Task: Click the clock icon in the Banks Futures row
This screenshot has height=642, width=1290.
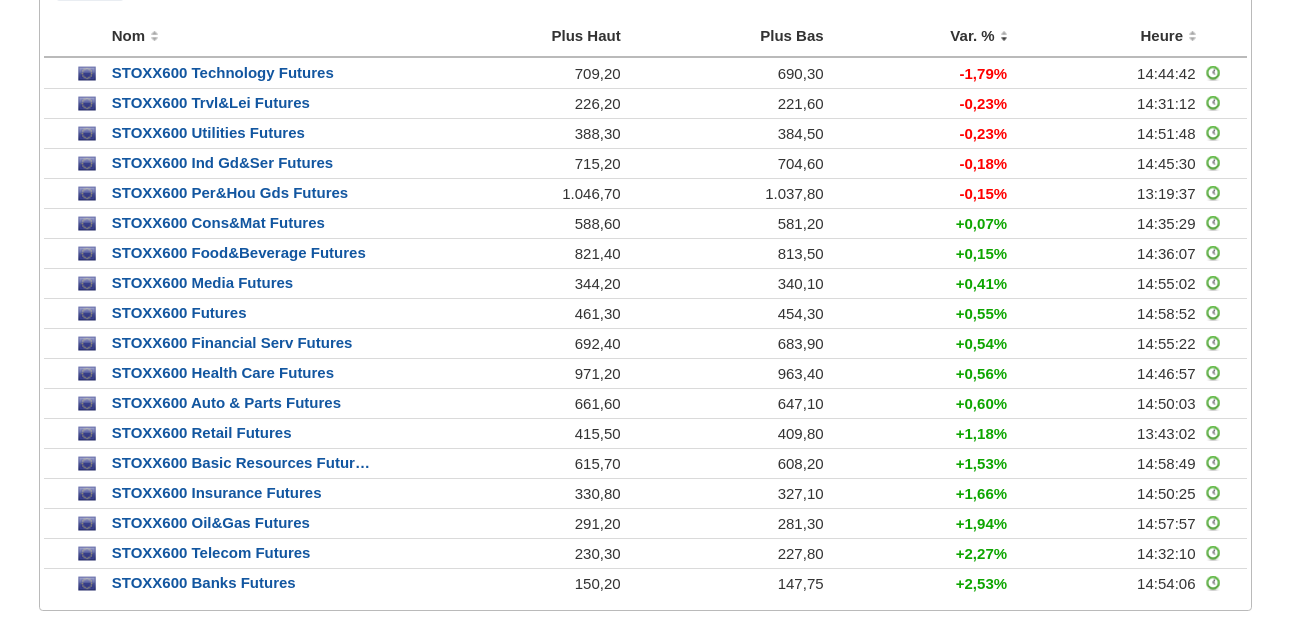Action: (1213, 583)
